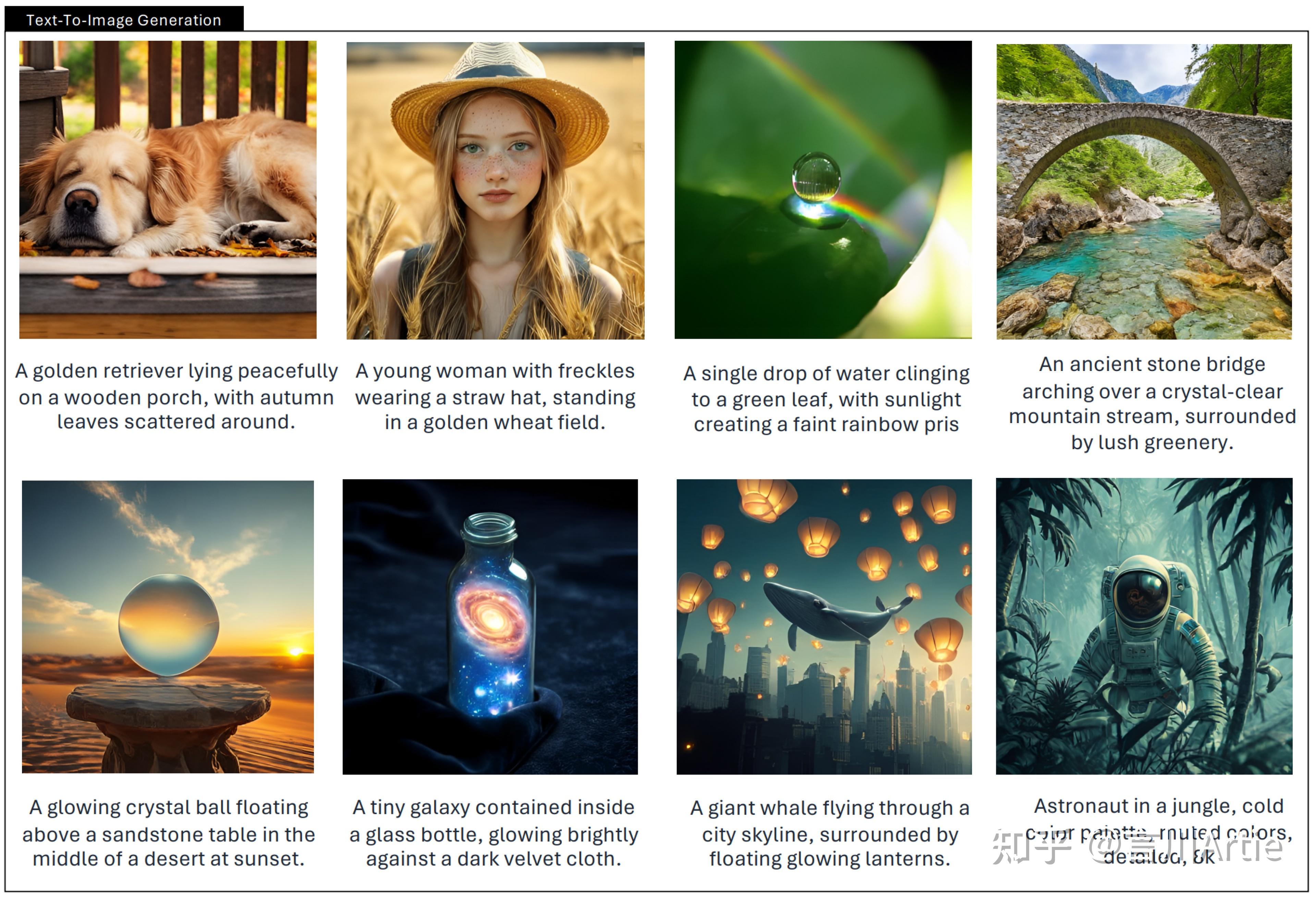
Task: Click the giant whale flying caption
Action: (x=830, y=833)
